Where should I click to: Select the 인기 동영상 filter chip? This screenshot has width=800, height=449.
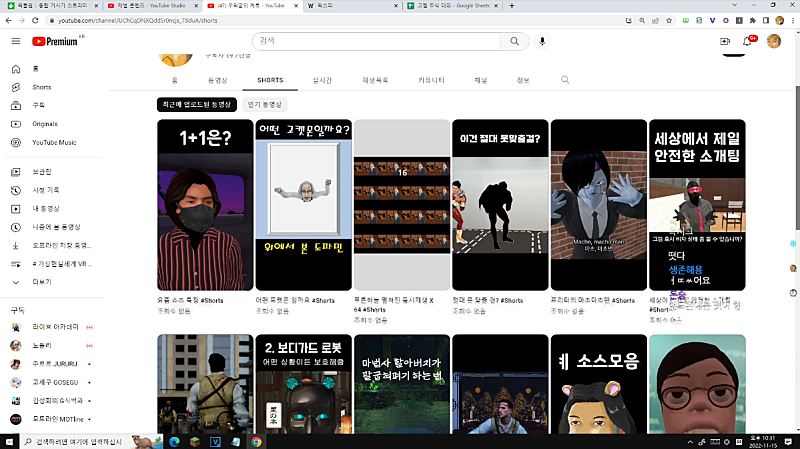[x=265, y=104]
